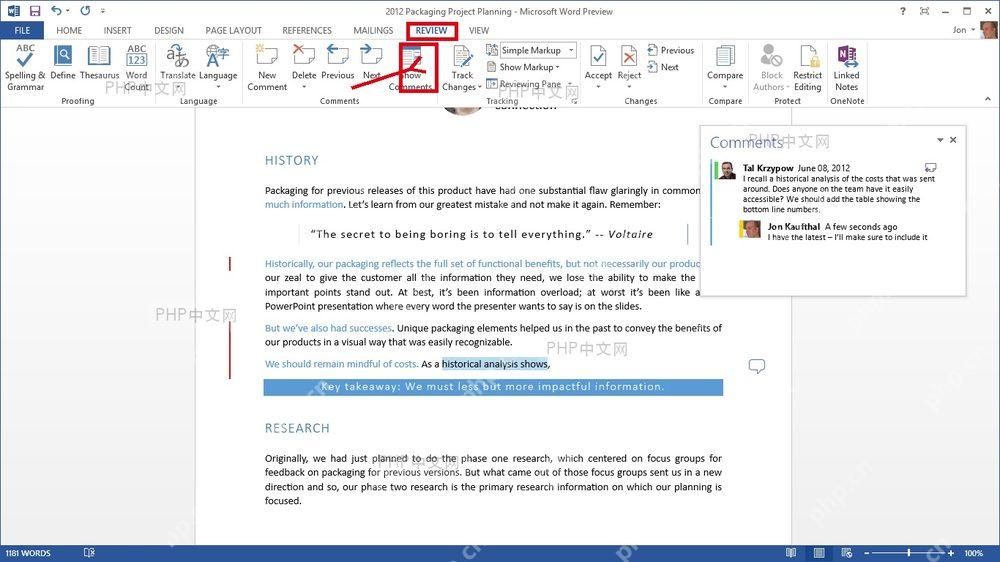Redo the last action
Viewport: 1000px width, 562px height.
[x=85, y=11]
